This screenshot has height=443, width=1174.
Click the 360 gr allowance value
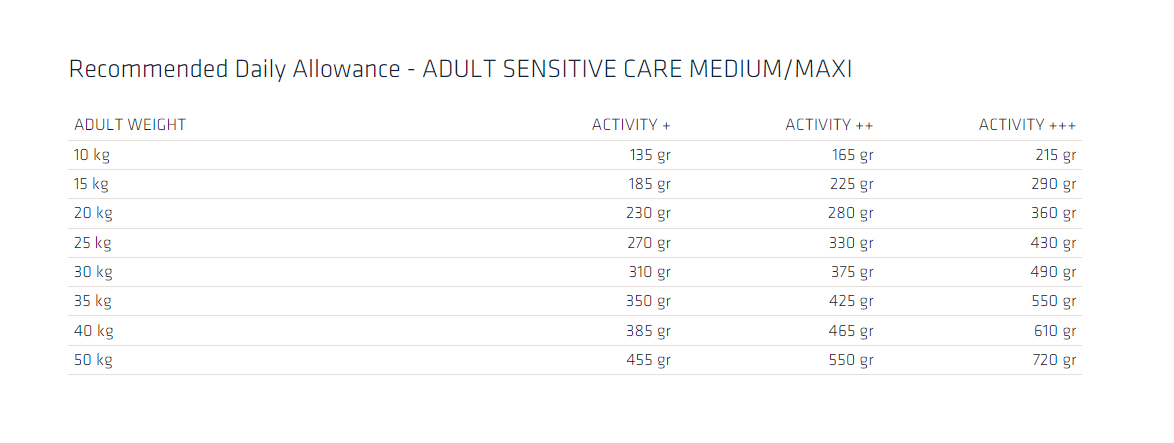click(x=1054, y=213)
